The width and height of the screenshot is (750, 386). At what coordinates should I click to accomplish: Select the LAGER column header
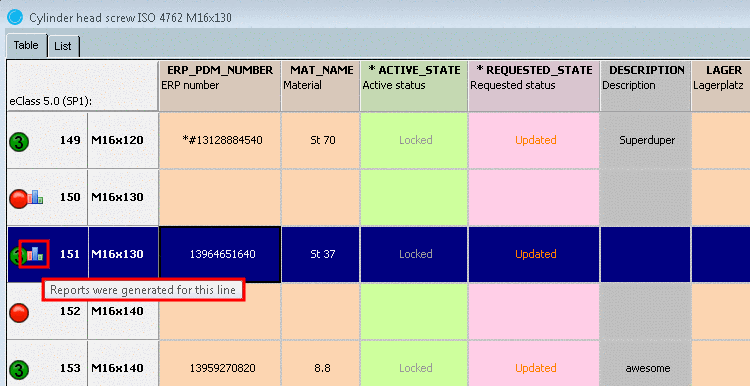(721, 86)
